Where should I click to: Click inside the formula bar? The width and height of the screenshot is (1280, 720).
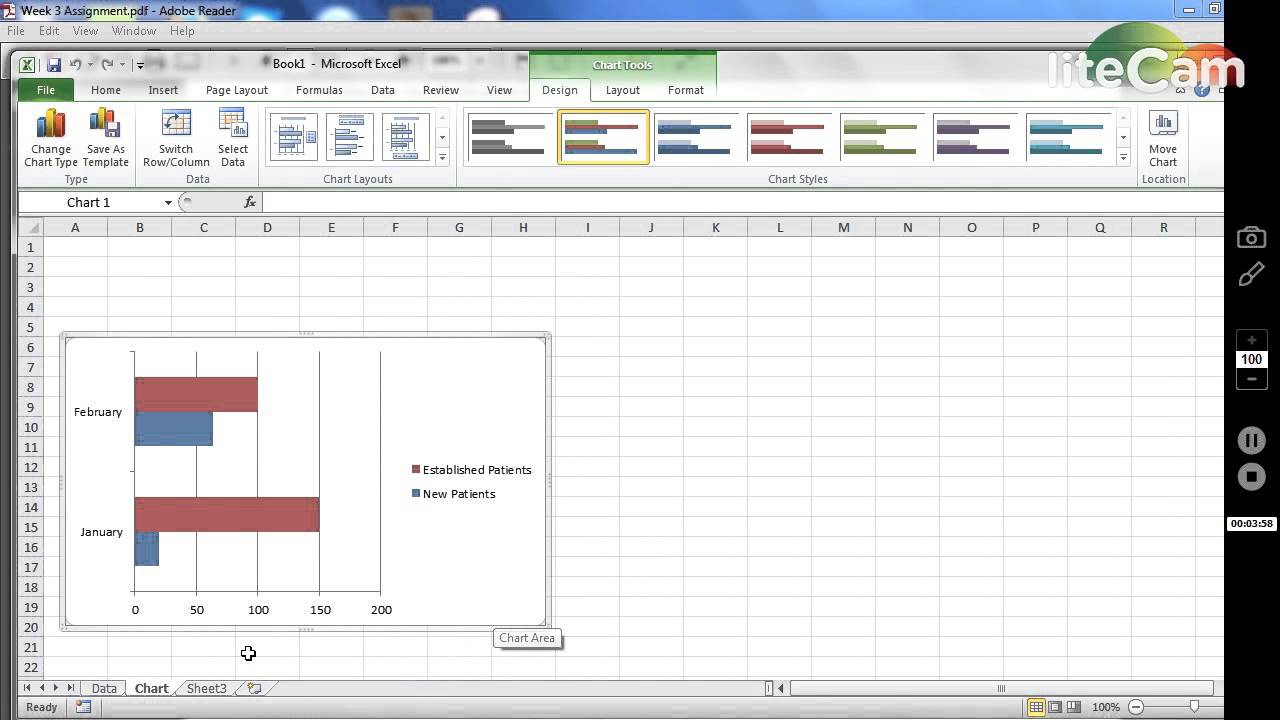[743, 202]
